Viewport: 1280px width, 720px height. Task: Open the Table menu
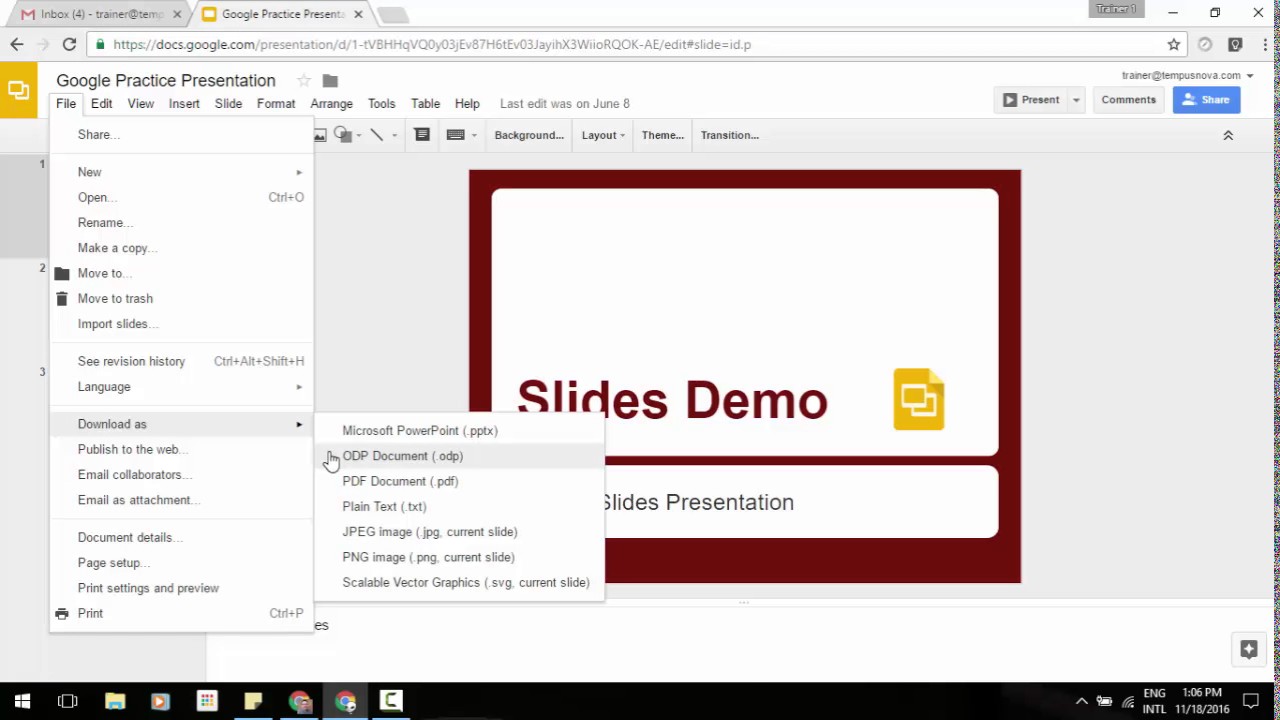click(x=425, y=103)
